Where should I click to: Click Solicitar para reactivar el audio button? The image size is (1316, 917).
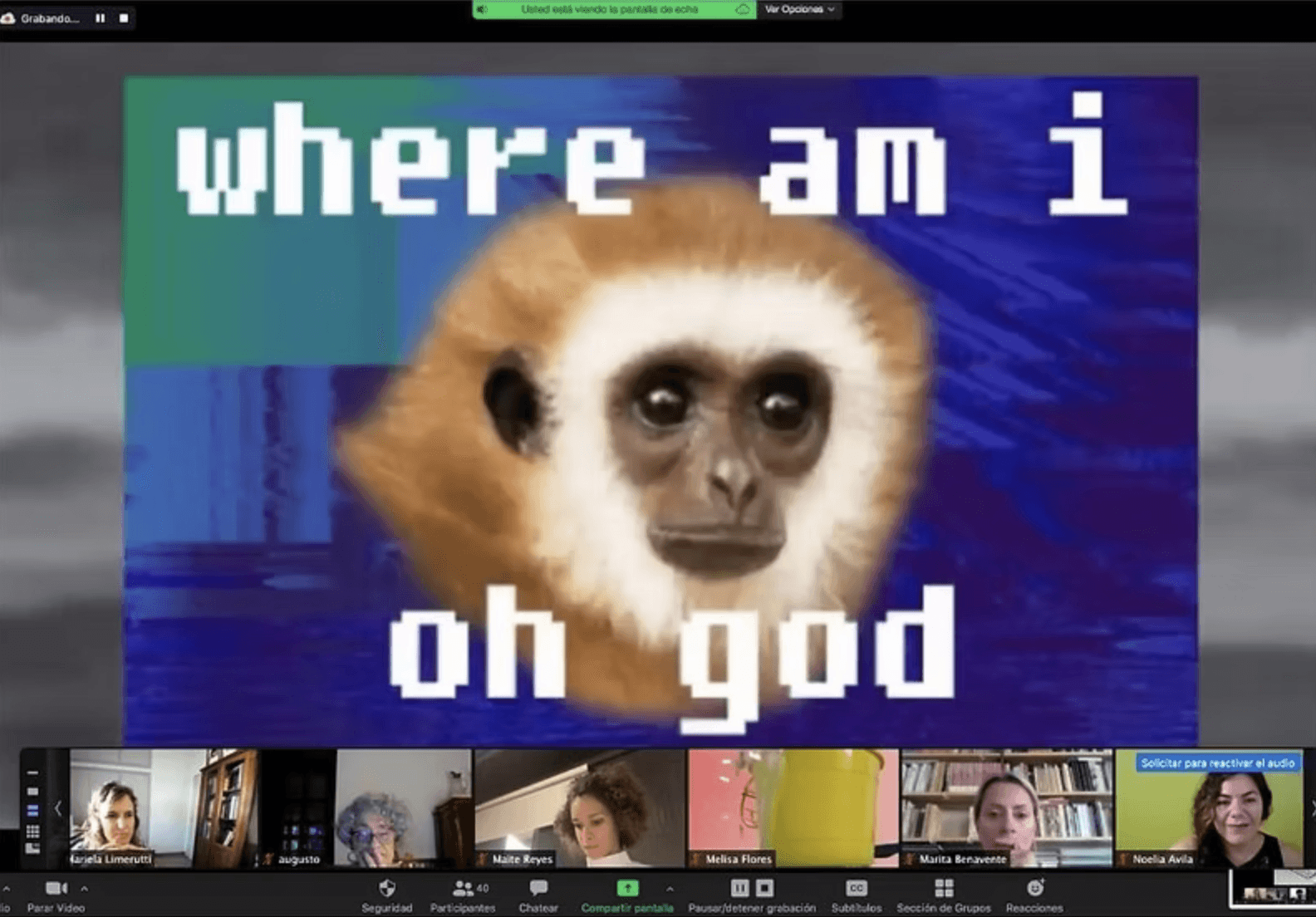[1217, 763]
